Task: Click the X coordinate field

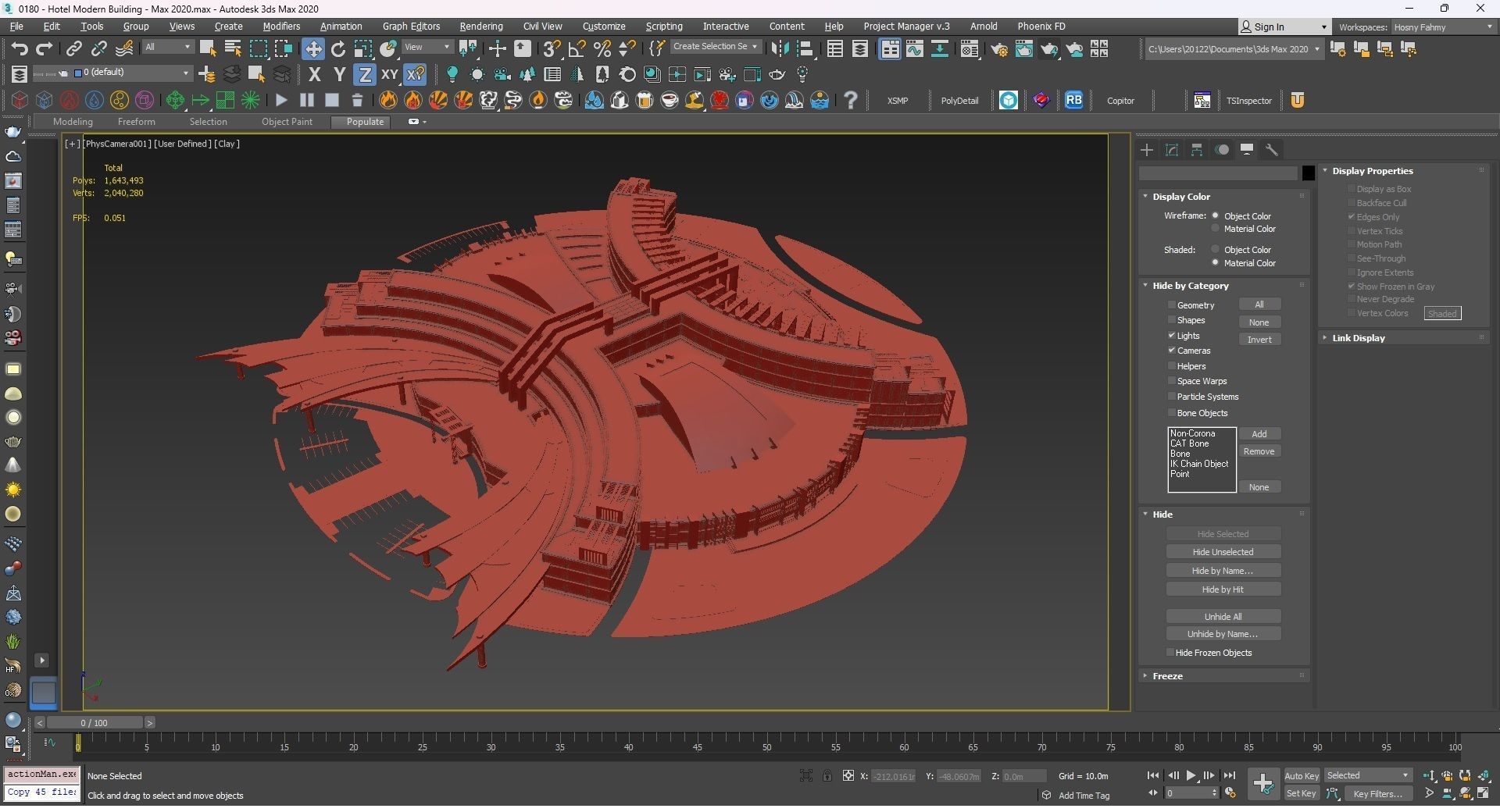Action: tap(893, 776)
